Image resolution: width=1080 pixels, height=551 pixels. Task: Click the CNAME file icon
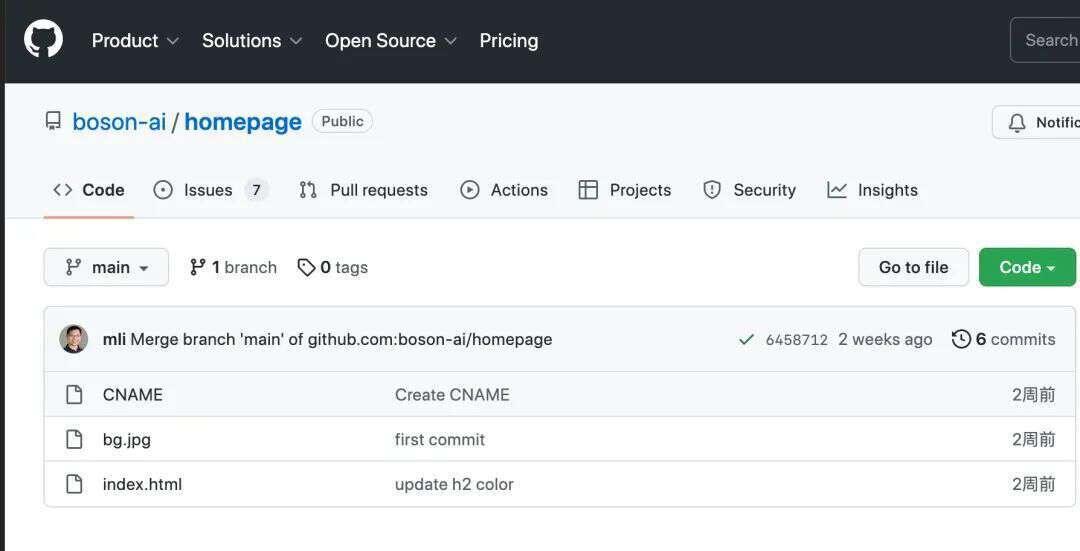(74, 395)
